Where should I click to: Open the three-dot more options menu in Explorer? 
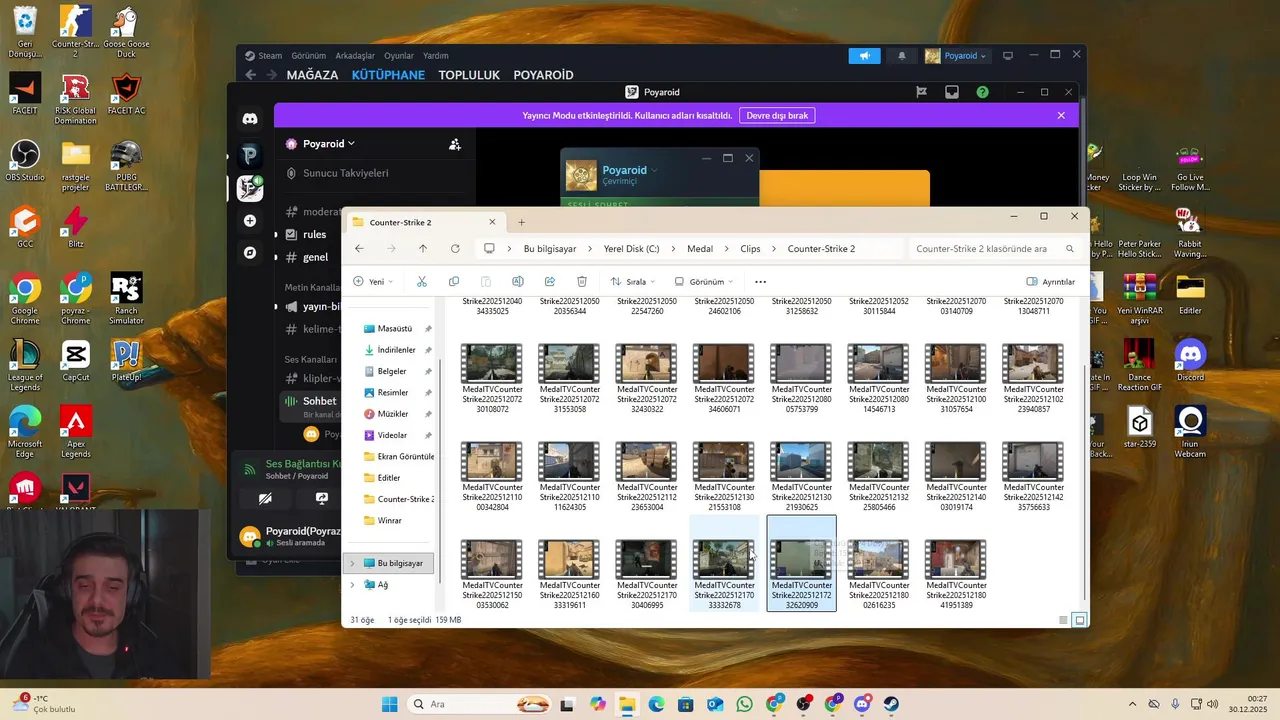760,282
